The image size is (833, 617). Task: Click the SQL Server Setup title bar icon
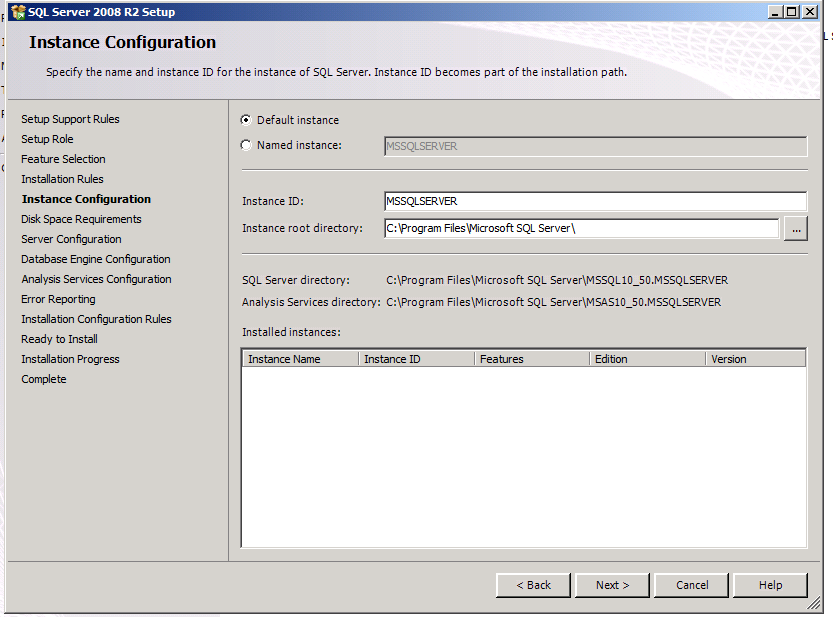click(x=18, y=12)
